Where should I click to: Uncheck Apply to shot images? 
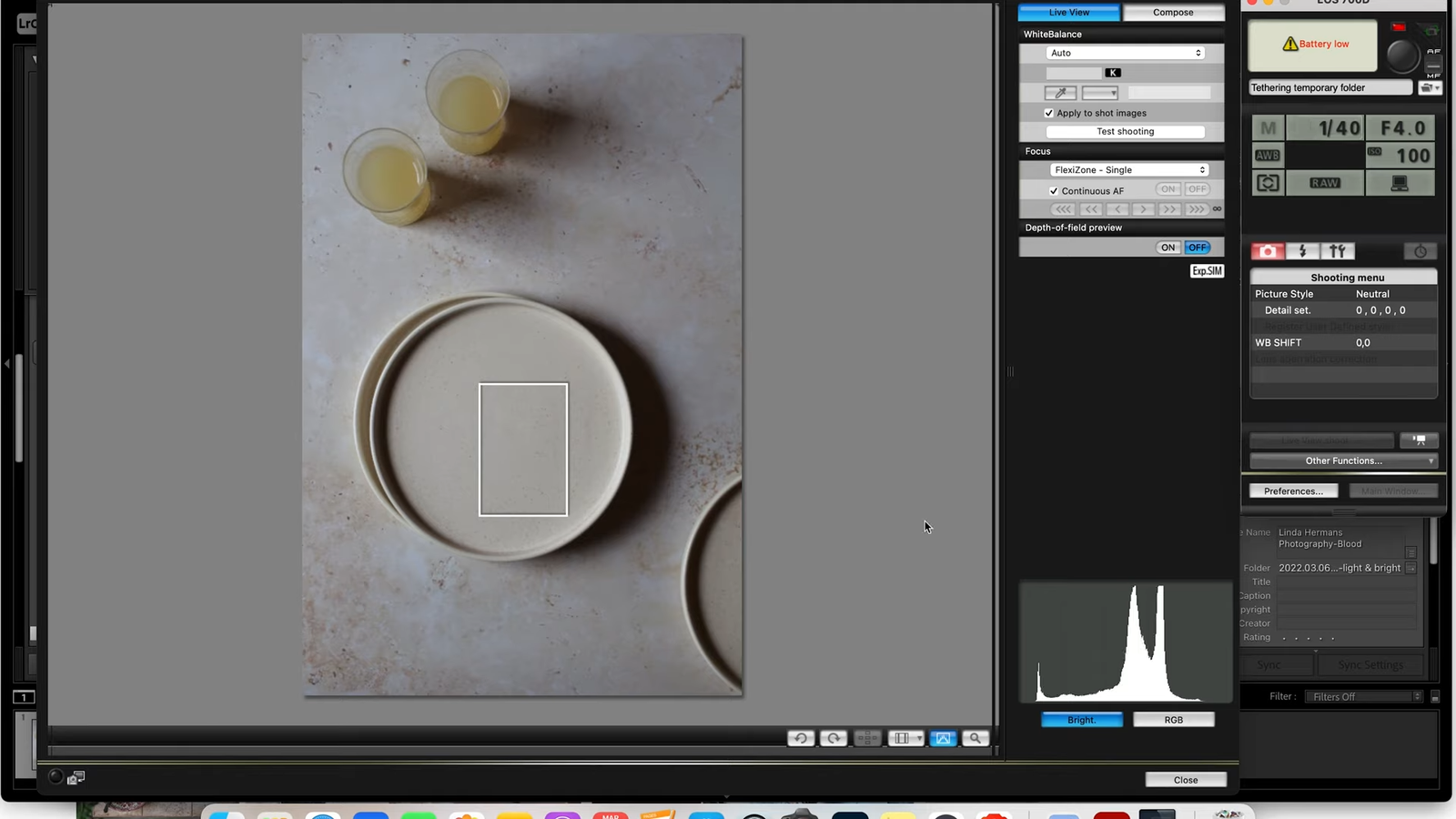click(1049, 112)
